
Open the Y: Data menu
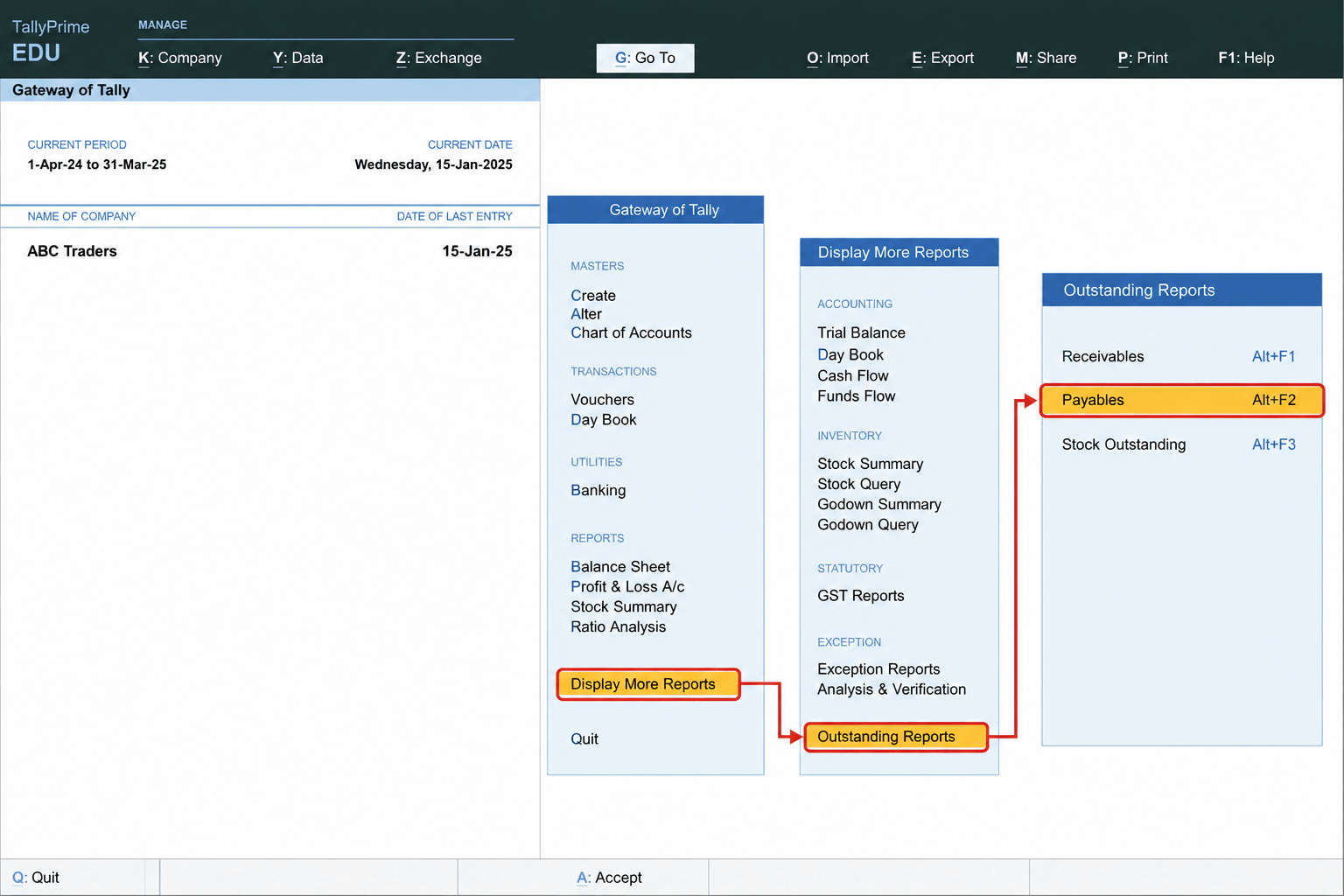coord(298,58)
